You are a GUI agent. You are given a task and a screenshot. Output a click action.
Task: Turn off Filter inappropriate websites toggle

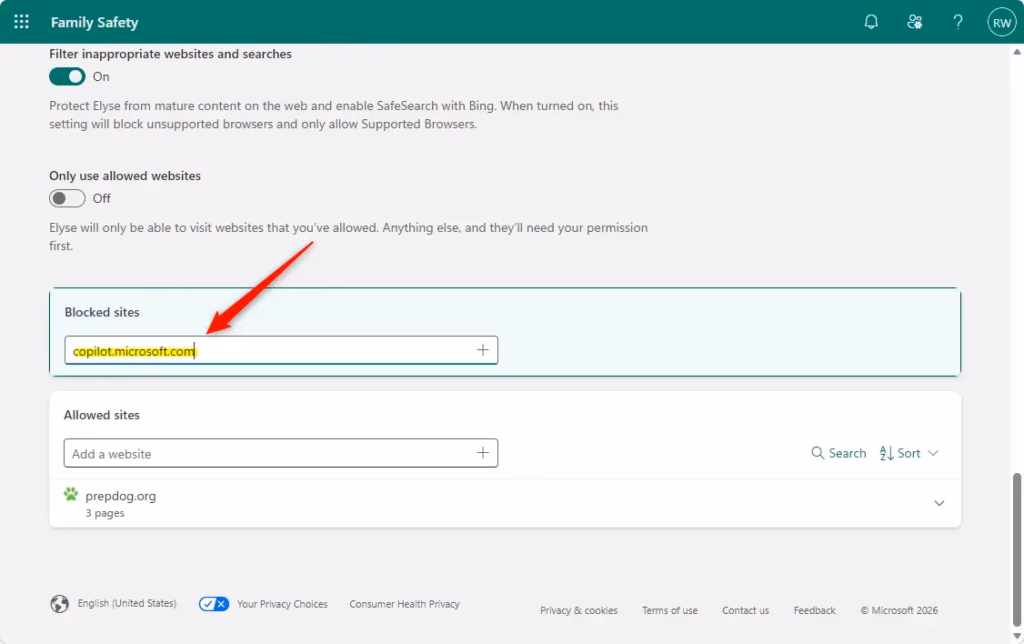click(67, 76)
